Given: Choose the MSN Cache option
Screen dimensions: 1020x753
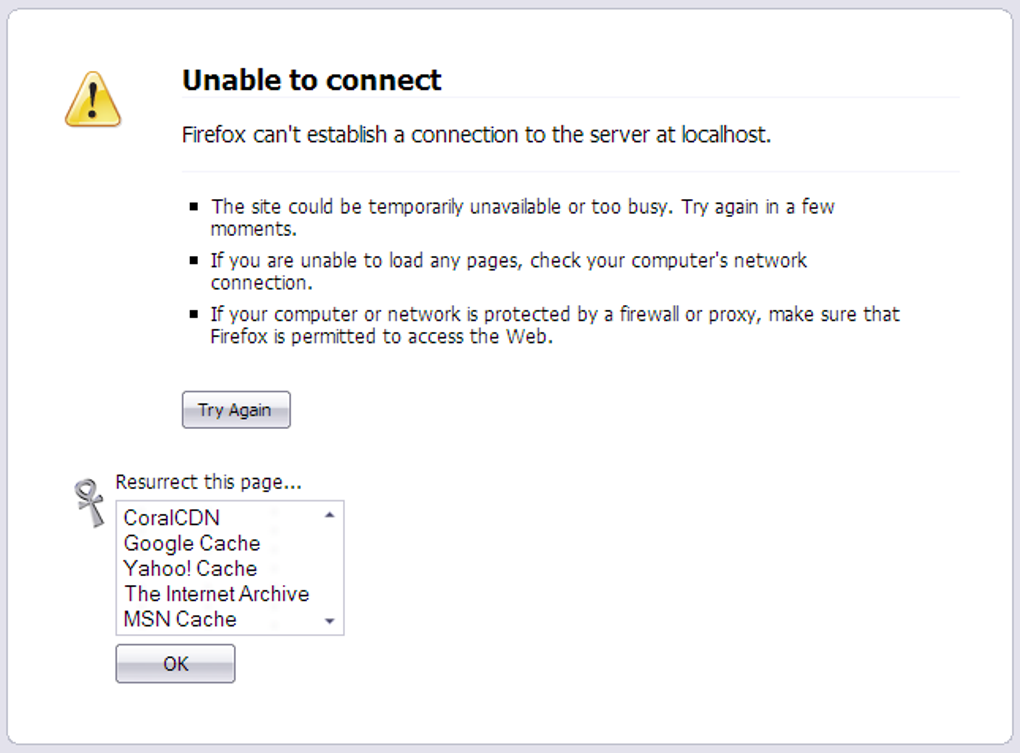Looking at the screenshot, I should [180, 619].
